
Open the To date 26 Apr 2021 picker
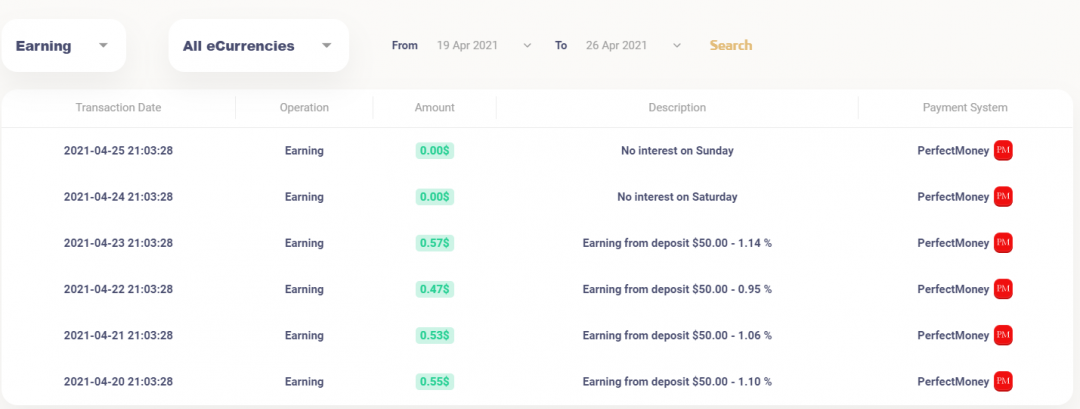(x=633, y=45)
